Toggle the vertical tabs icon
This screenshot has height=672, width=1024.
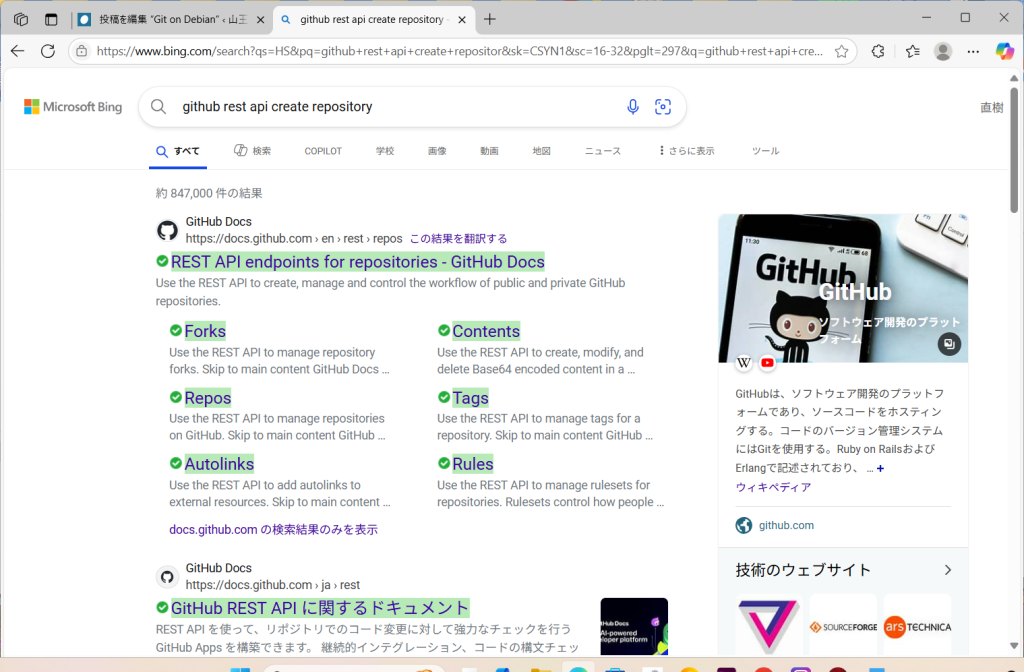[x=51, y=20]
